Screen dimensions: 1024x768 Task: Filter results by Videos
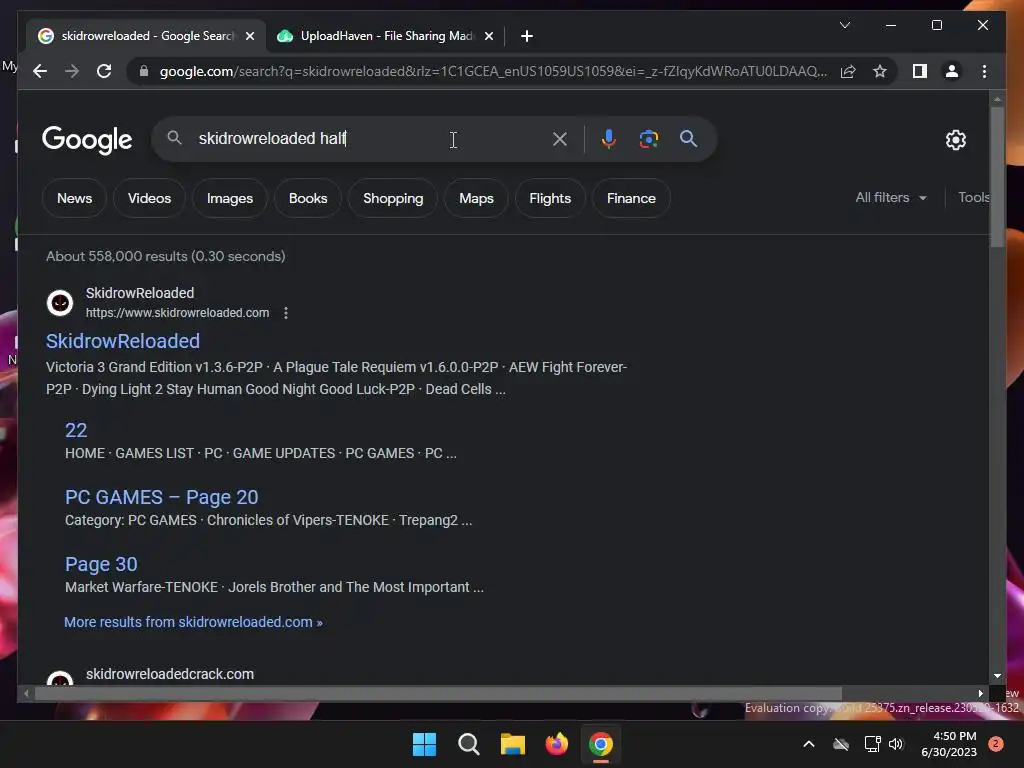point(149,198)
